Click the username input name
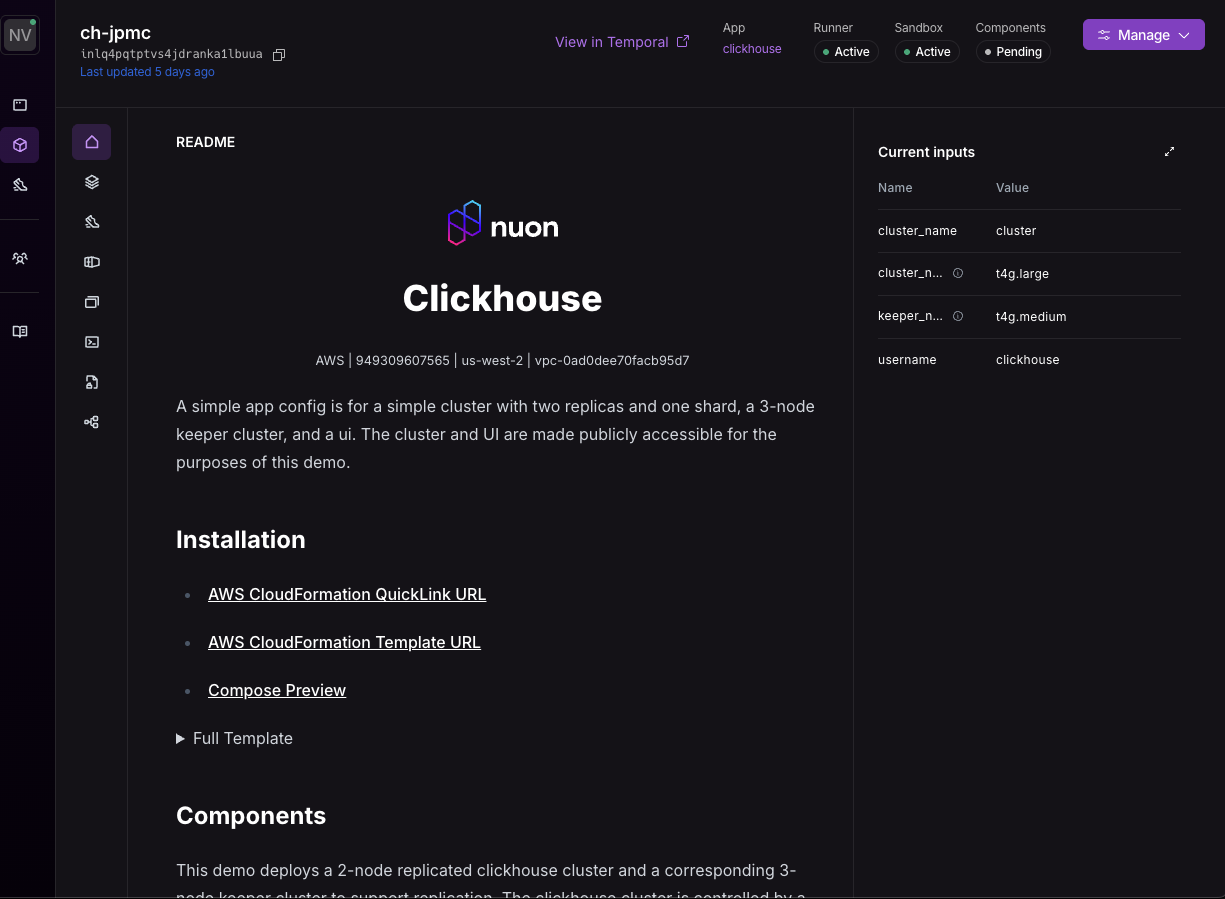Image resolution: width=1225 pixels, height=899 pixels. 907,360
